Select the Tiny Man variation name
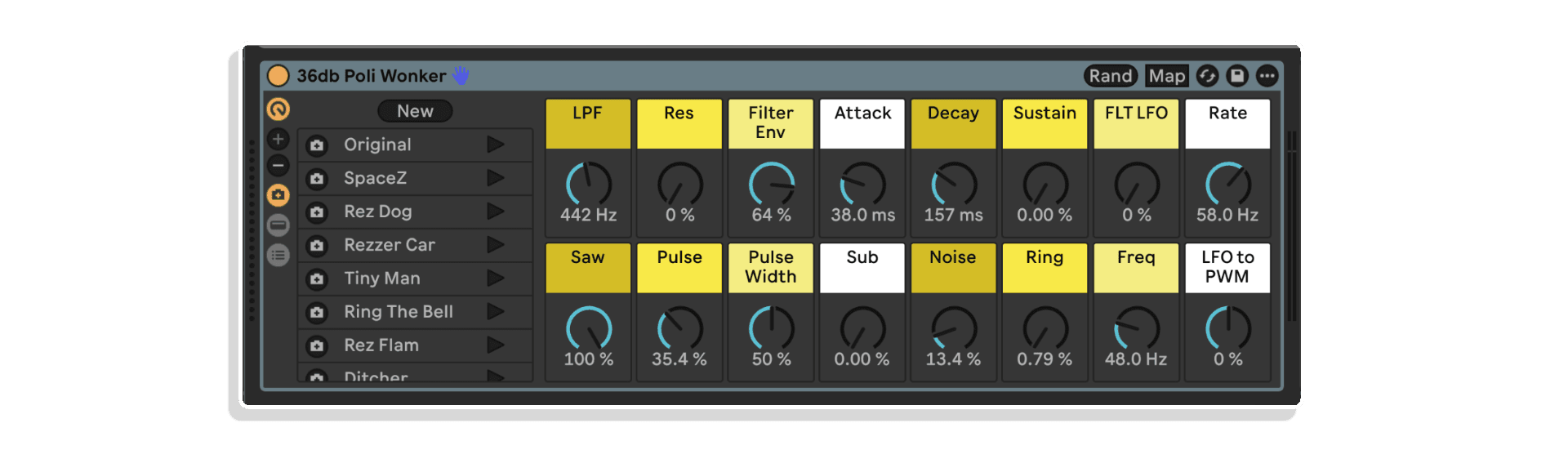1568x450 pixels. tap(382, 278)
